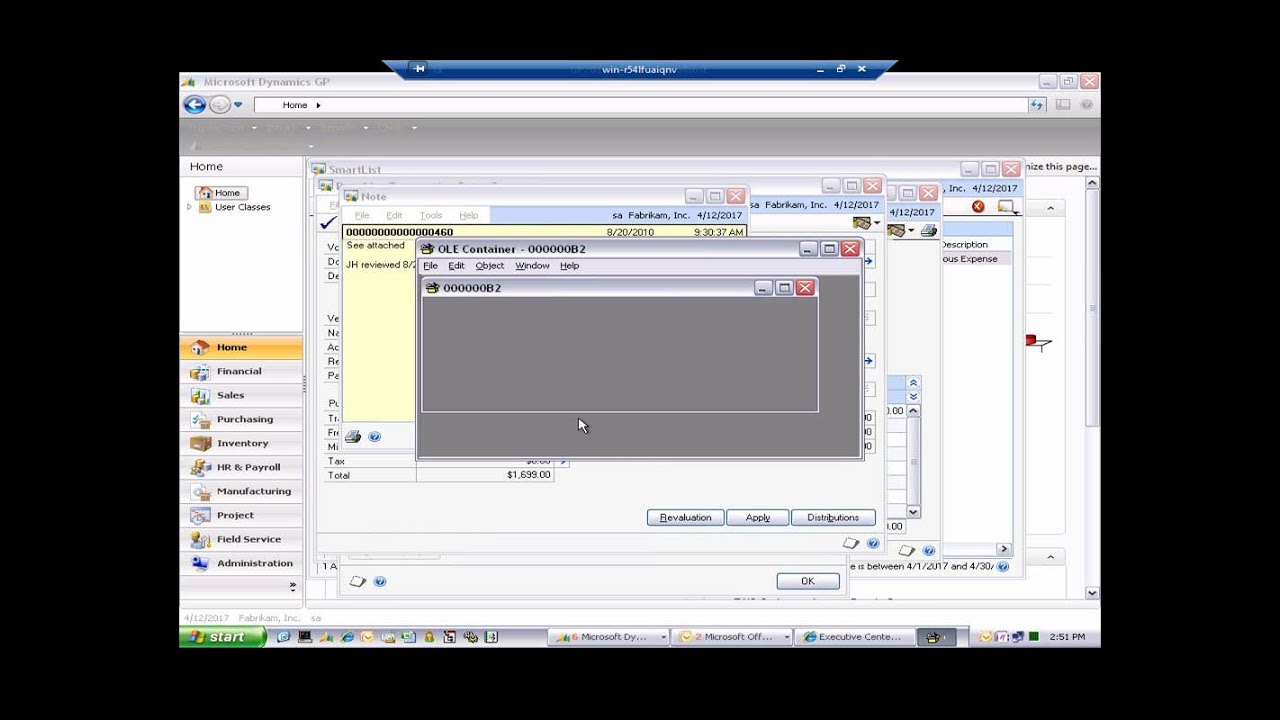The height and width of the screenshot is (720, 1280).
Task: Click OK in the Note window
Action: pyautogui.click(x=808, y=581)
